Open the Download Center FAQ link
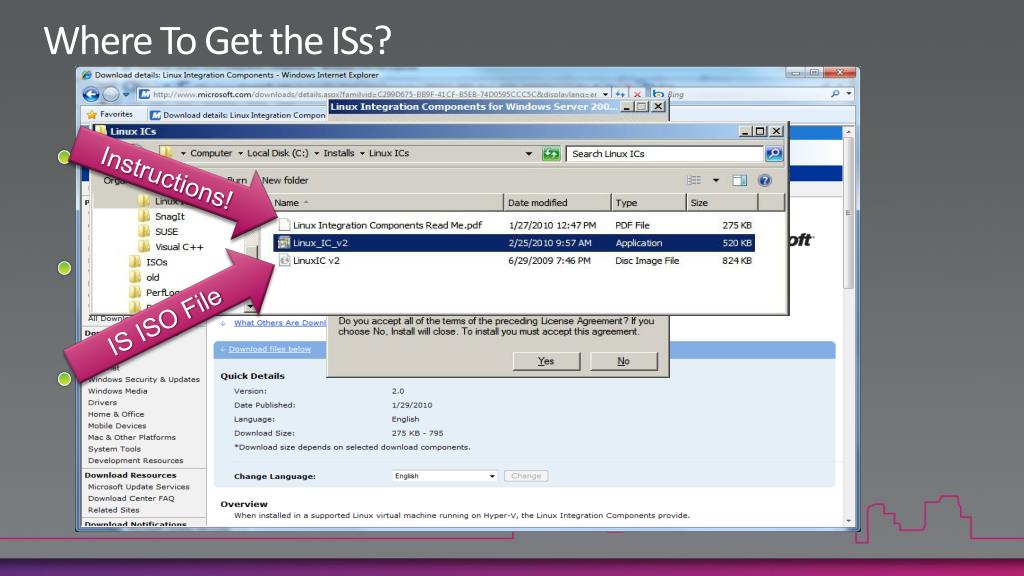 [131, 498]
